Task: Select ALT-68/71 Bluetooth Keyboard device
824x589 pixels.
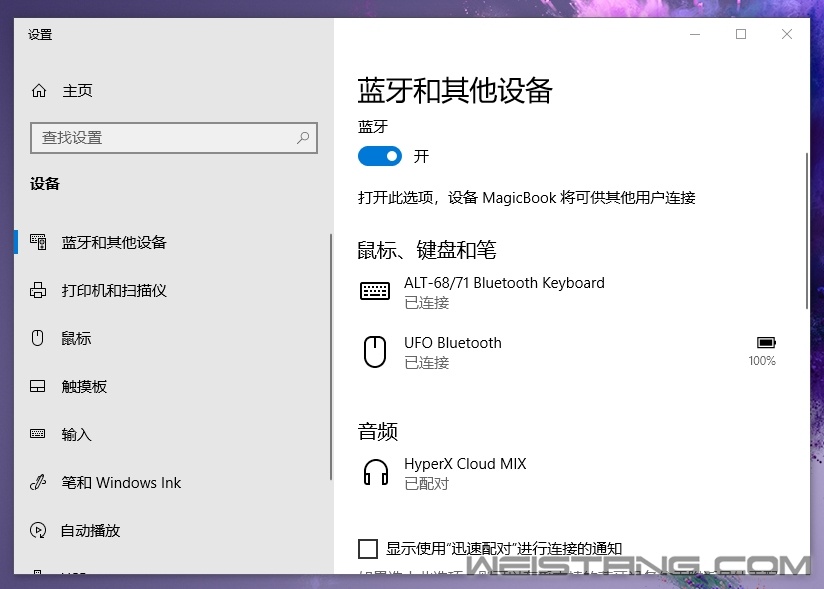Action: click(x=568, y=292)
